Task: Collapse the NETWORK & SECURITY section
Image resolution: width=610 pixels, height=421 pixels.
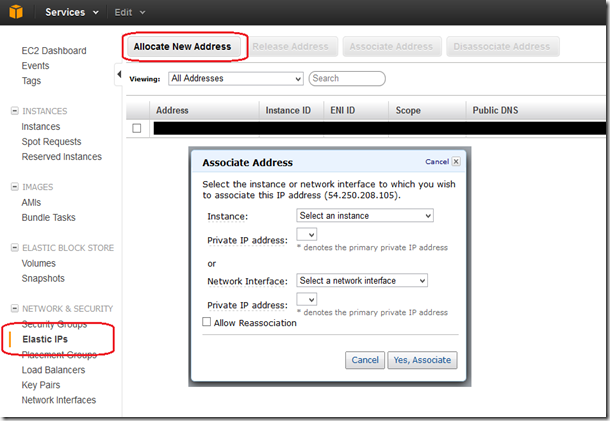Action: [14, 309]
